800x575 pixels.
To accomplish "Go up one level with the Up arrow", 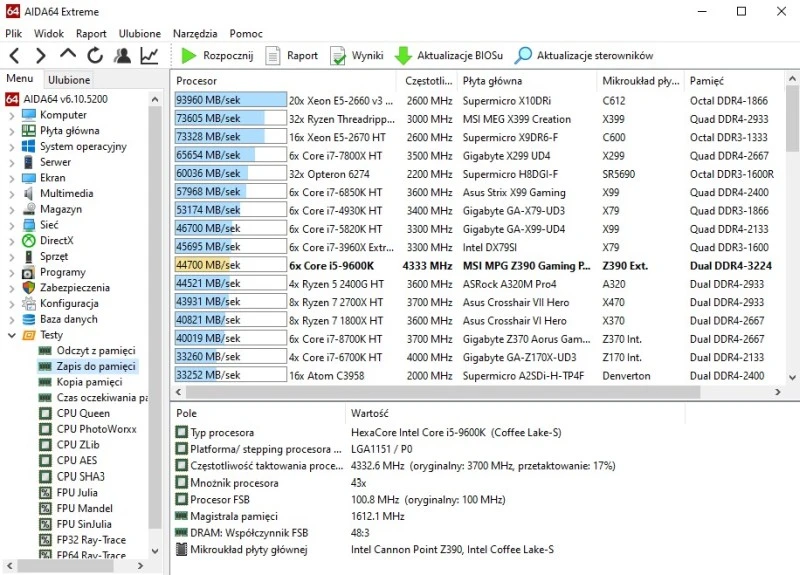I will (x=68, y=54).
